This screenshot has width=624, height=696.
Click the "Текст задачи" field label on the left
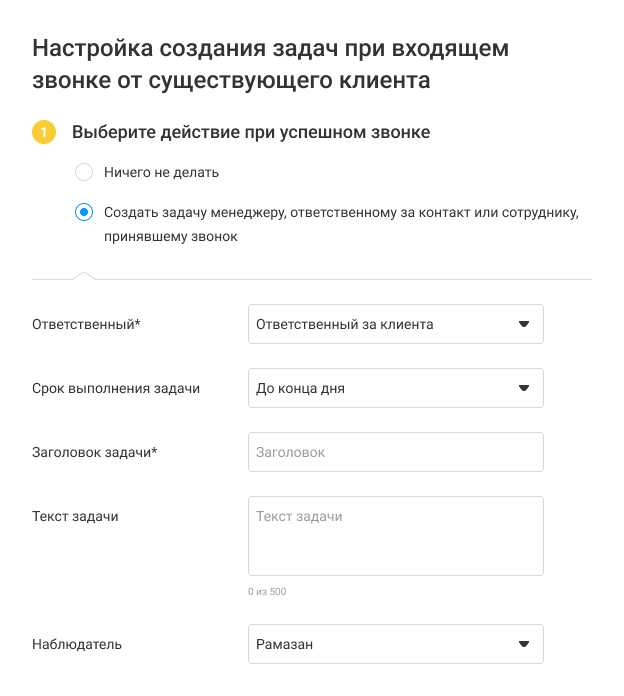[x=76, y=516]
